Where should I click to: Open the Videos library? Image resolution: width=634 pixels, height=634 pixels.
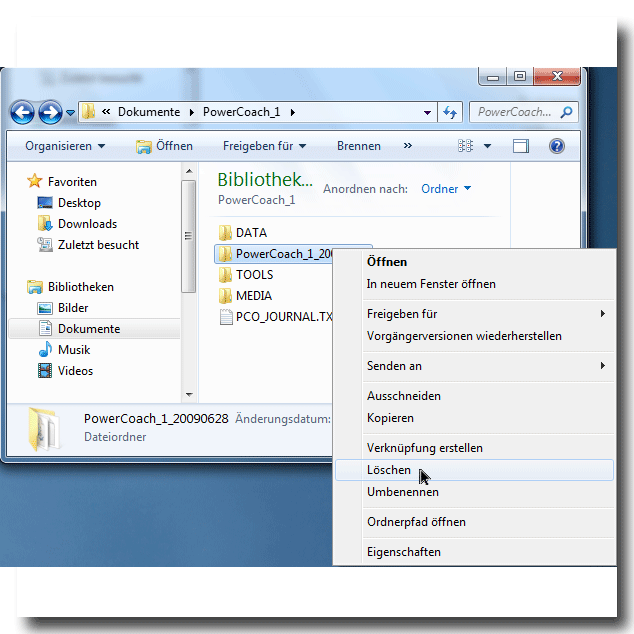click(x=65, y=371)
